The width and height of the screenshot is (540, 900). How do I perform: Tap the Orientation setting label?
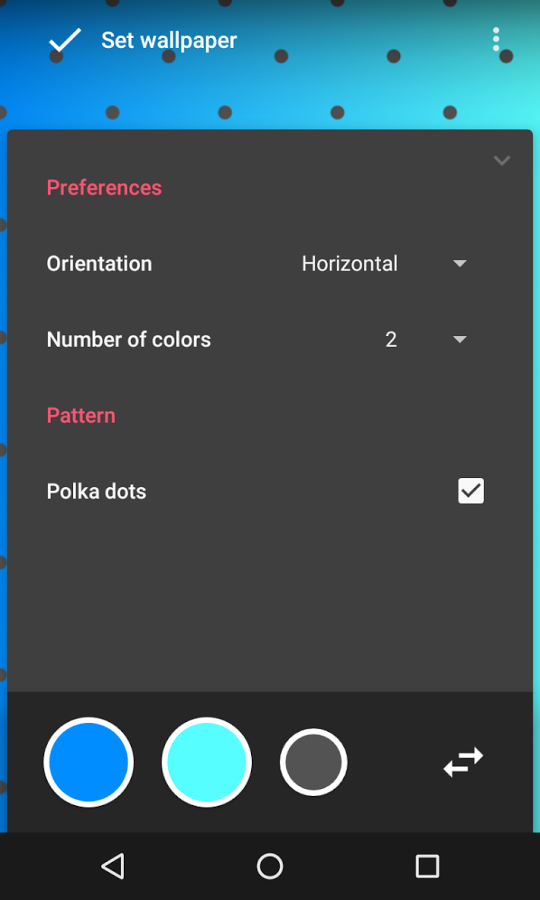coord(99,263)
